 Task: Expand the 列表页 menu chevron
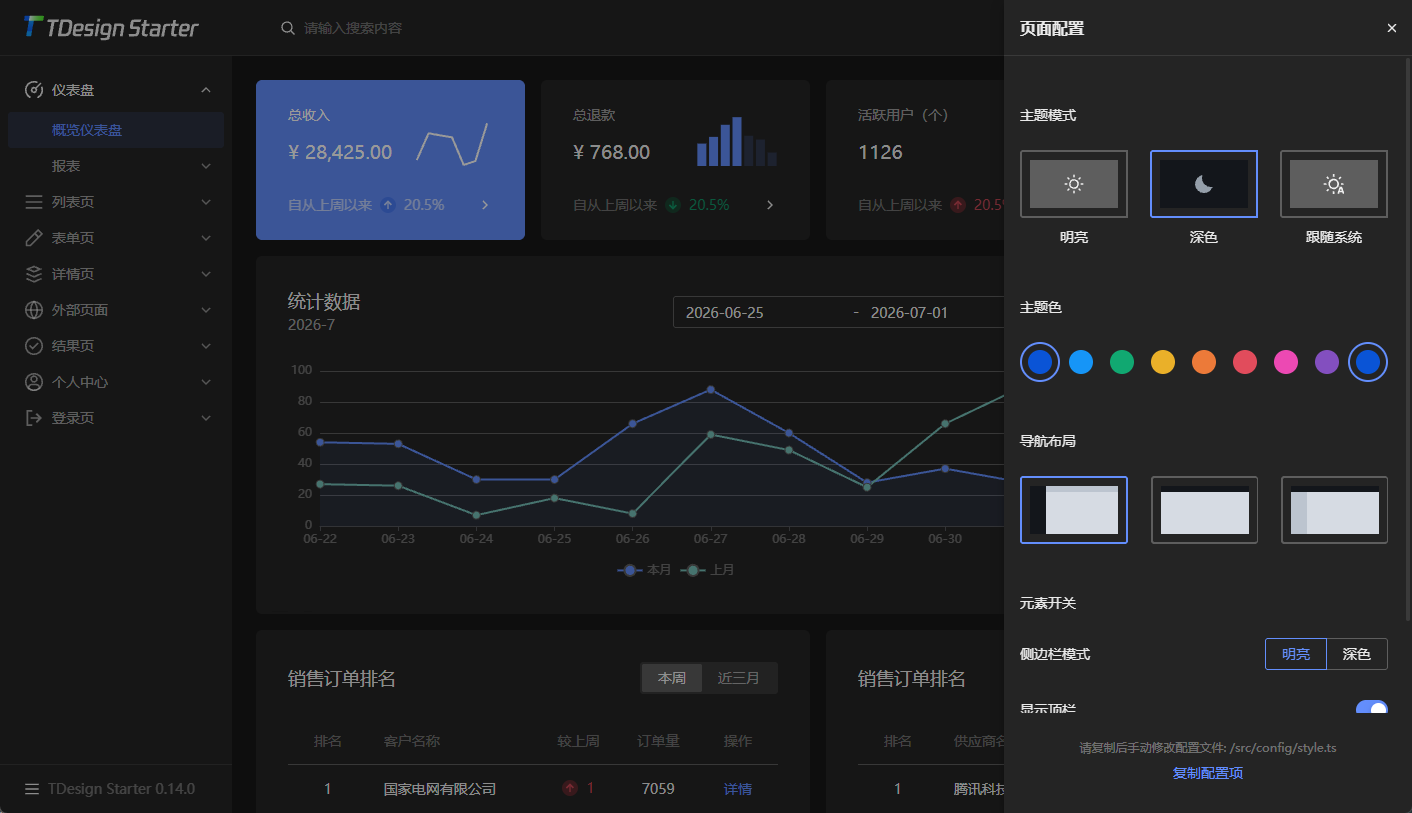206,202
